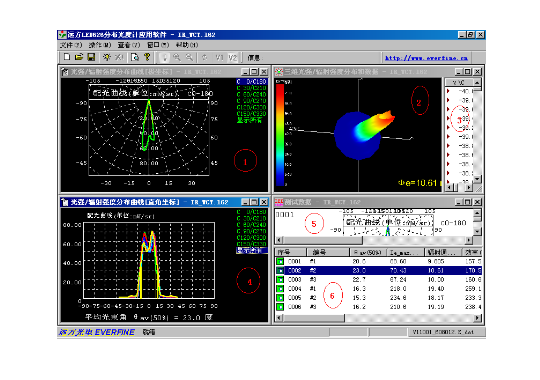Click the yellow question mark help icon
This screenshot has width=540, height=380.
pyautogui.click(x=147, y=57)
